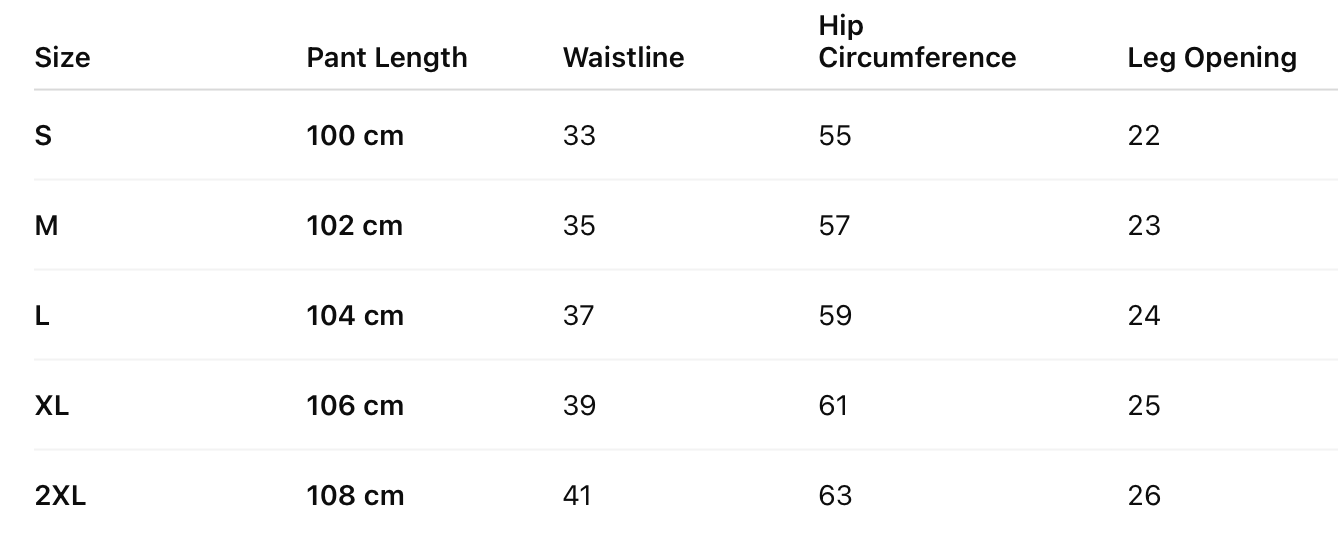Click the Size column header
This screenshot has height=542, width=1338.
[x=62, y=58]
